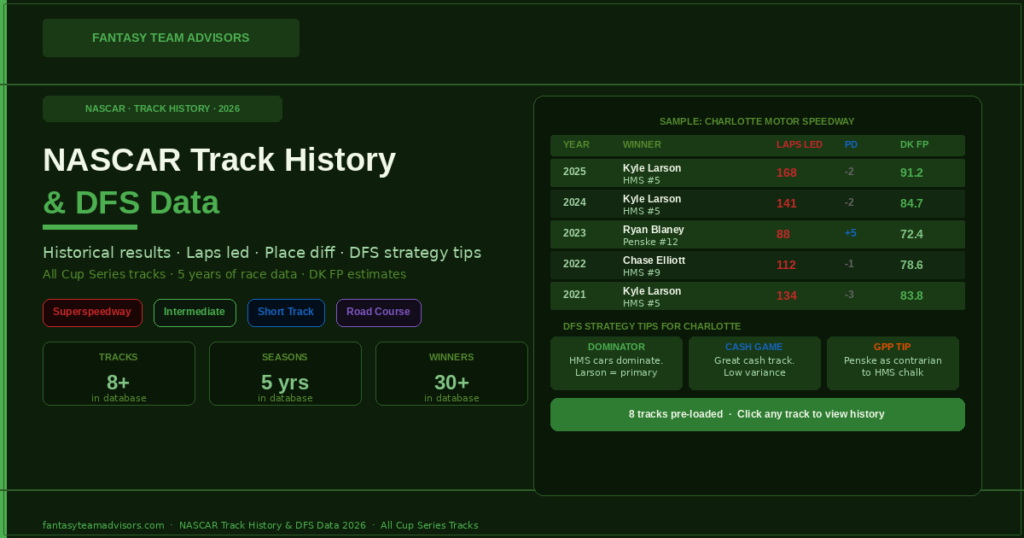Select the Superspeedway track type tag

pyautogui.click(x=92, y=313)
